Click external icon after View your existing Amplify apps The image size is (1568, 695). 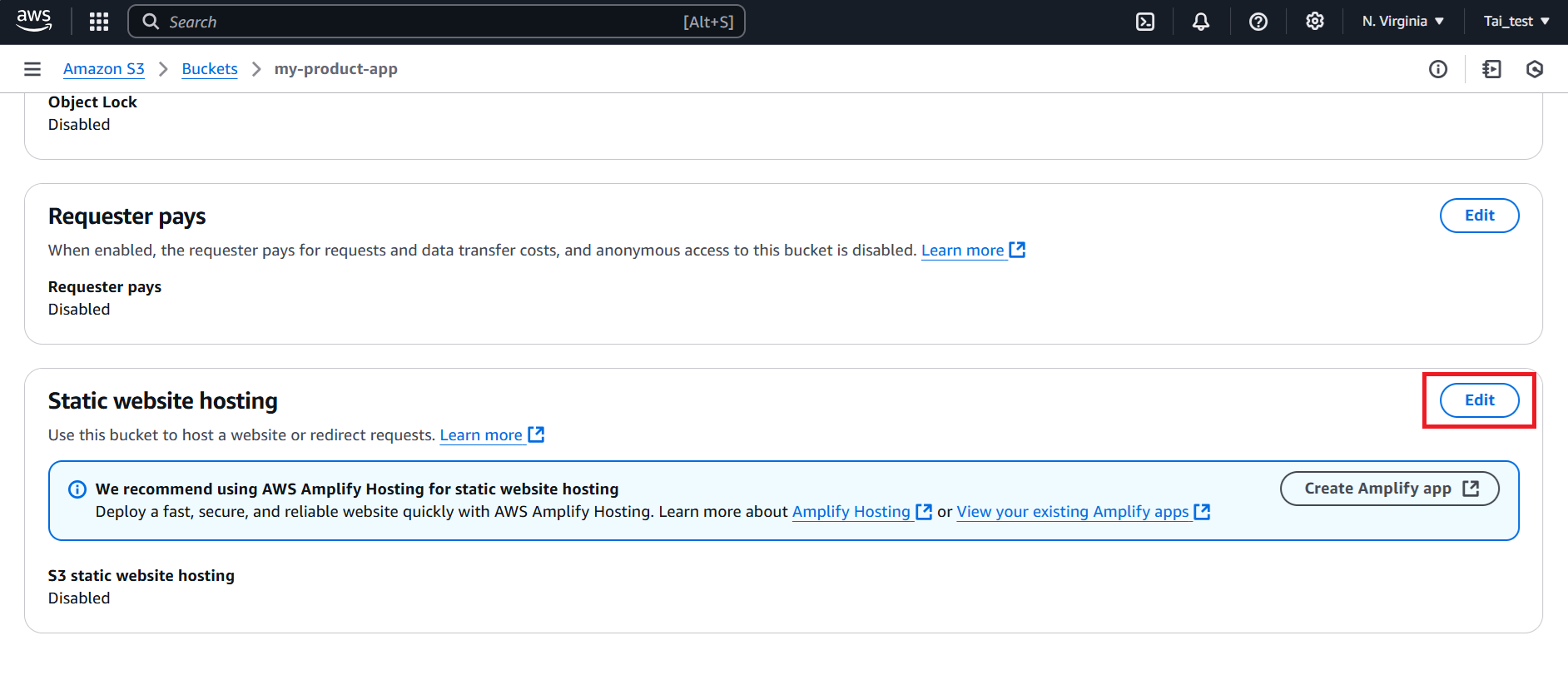point(1202,512)
